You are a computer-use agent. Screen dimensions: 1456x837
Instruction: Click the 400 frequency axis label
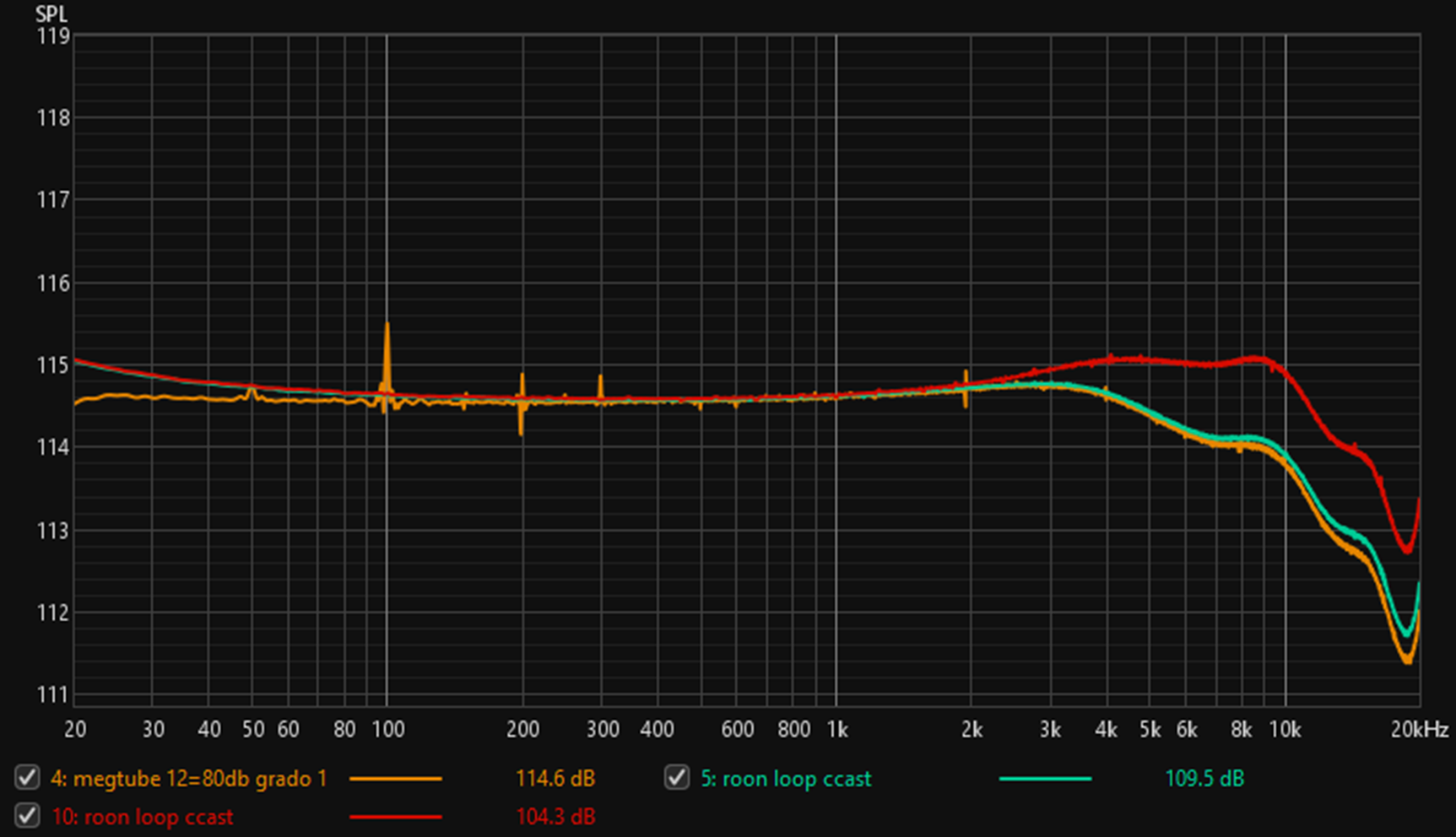(657, 730)
